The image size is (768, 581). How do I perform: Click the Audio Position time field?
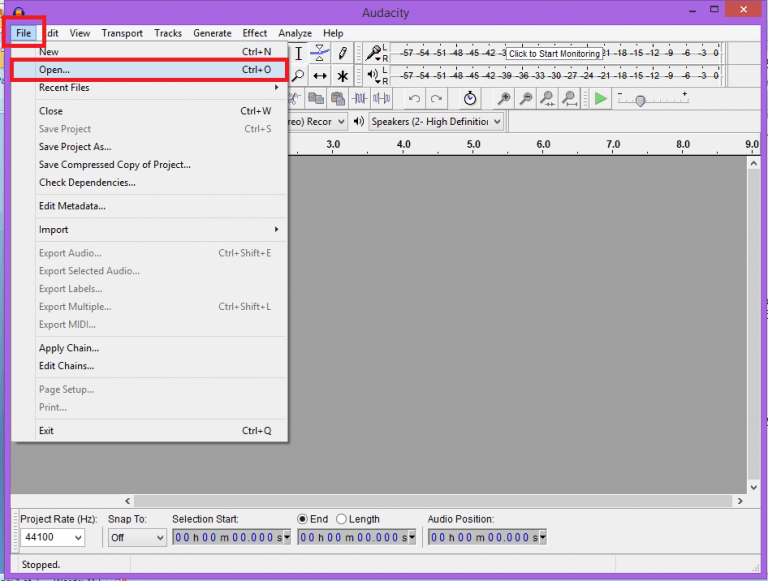487,537
